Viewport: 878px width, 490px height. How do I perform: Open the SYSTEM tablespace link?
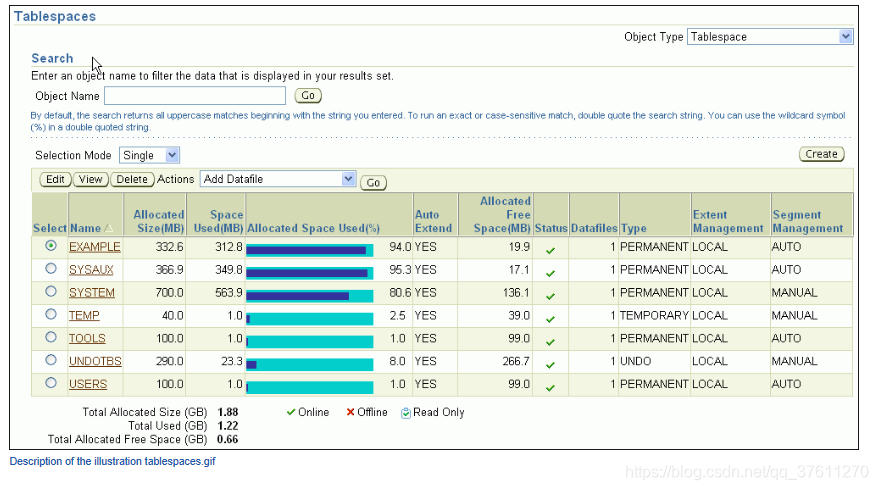point(92,293)
